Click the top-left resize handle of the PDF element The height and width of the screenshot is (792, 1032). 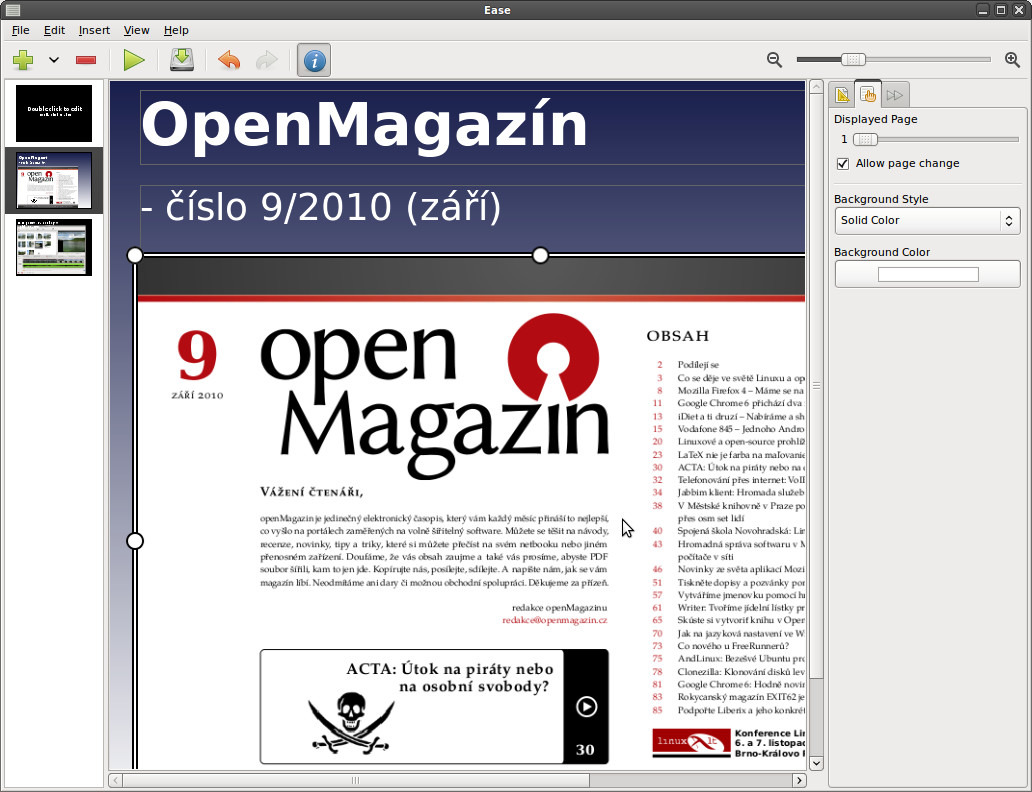tap(135, 255)
